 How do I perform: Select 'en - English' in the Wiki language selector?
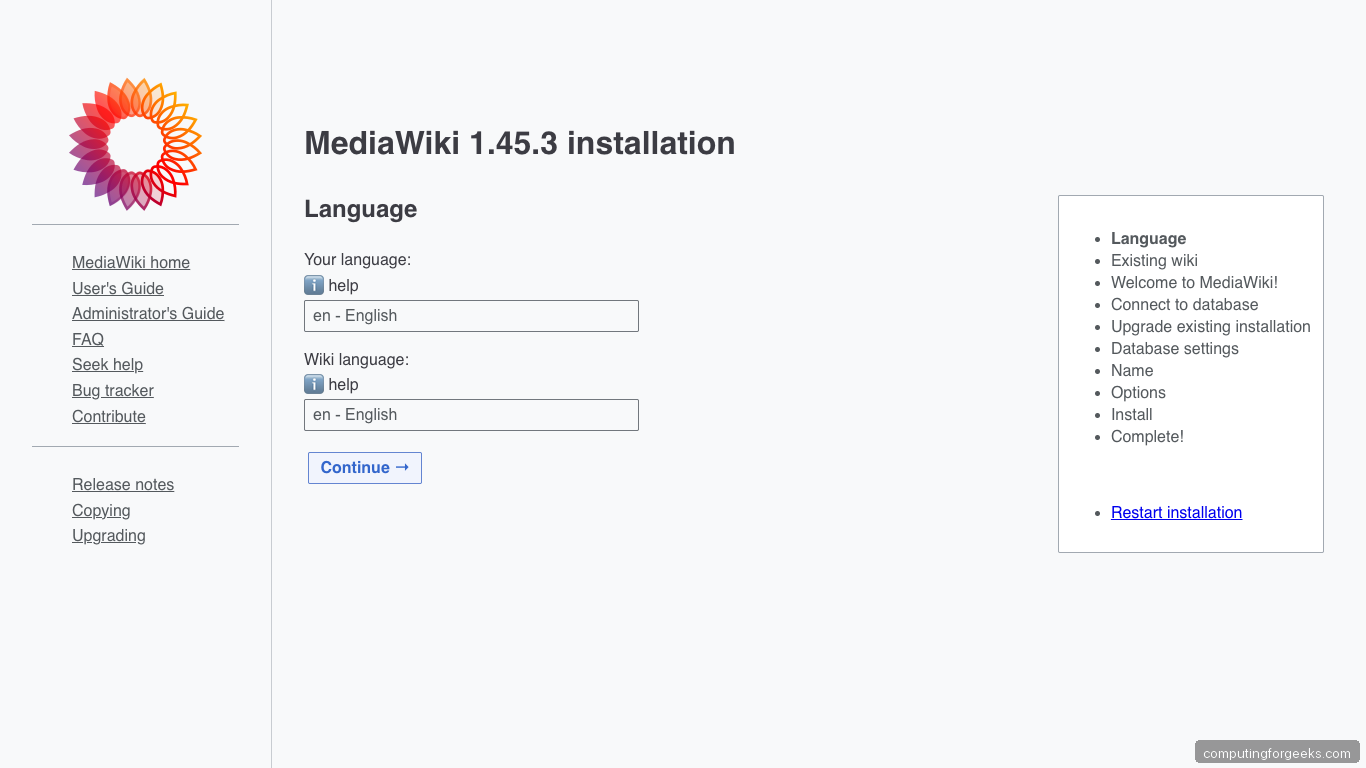(x=470, y=415)
